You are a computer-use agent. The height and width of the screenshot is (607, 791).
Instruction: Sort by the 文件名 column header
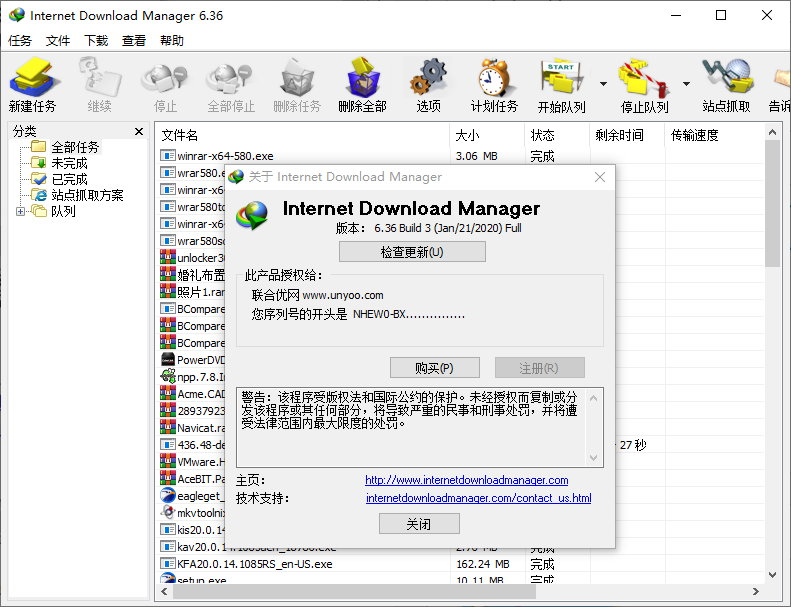[302, 135]
